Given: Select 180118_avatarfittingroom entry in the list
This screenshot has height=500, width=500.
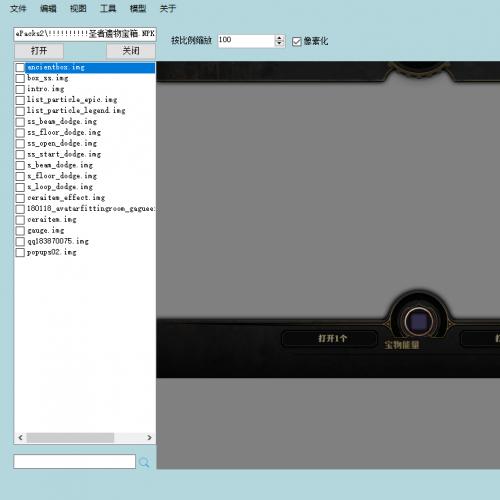Looking at the screenshot, I should click(x=91, y=209).
